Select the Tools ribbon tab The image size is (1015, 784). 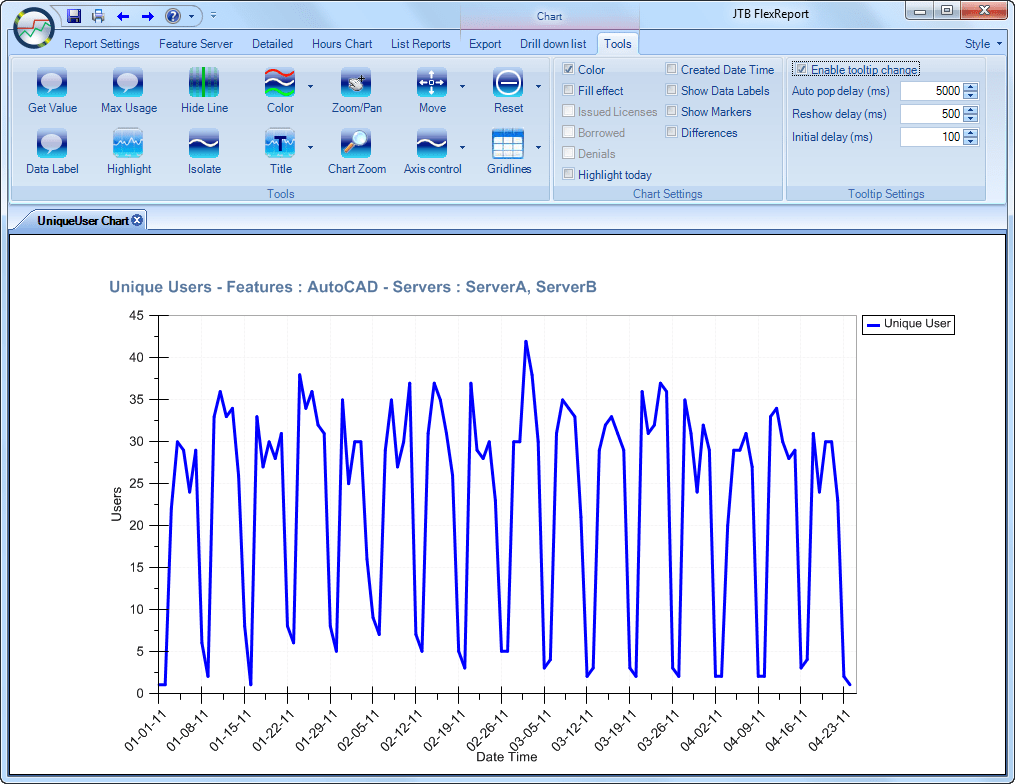618,44
